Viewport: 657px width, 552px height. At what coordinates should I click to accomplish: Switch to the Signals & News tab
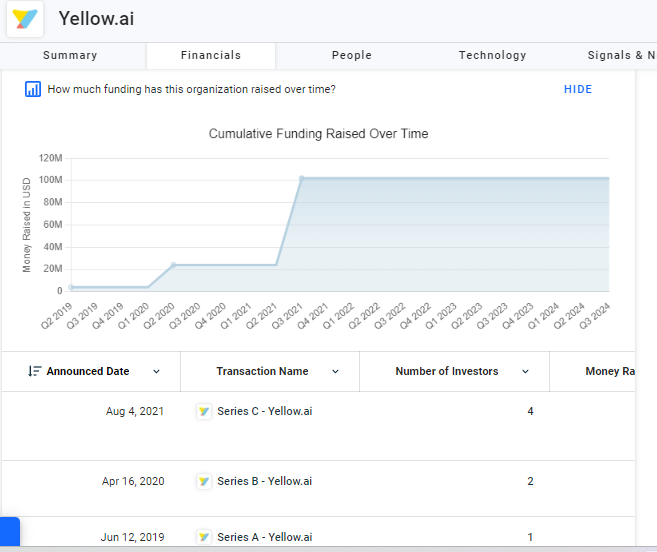pyautogui.click(x=621, y=55)
